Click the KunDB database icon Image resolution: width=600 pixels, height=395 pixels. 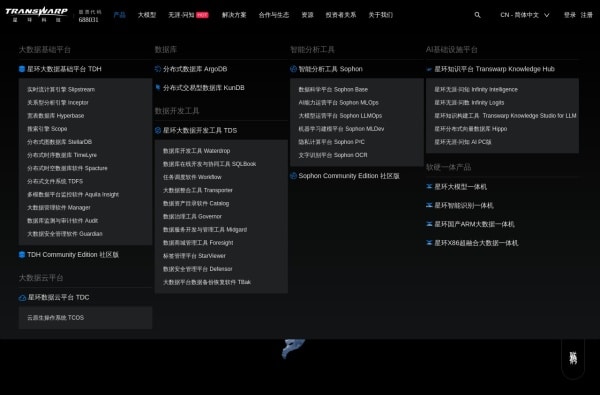click(158, 88)
